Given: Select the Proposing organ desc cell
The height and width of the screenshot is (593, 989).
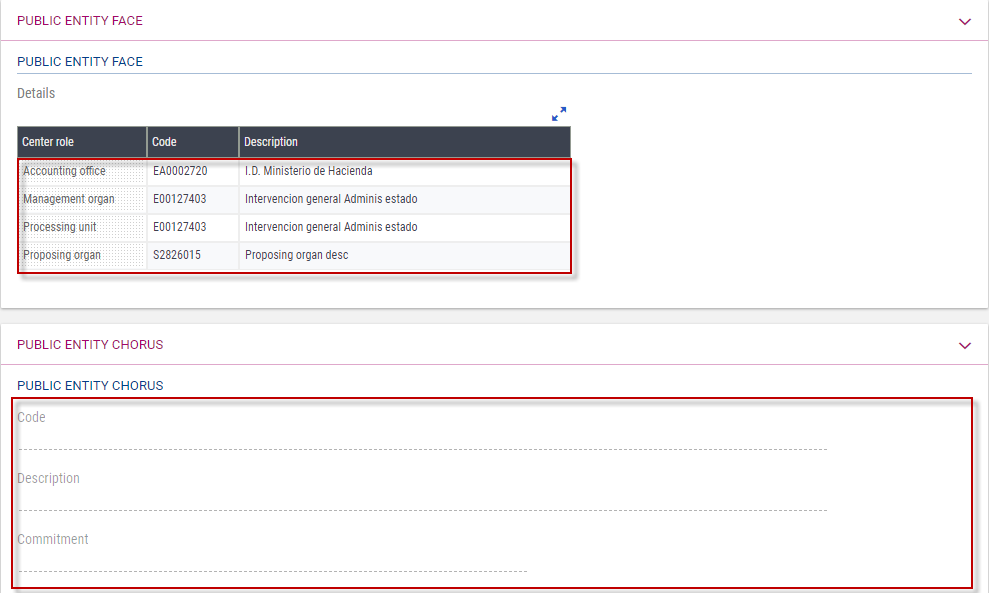Looking at the screenshot, I should [x=296, y=255].
